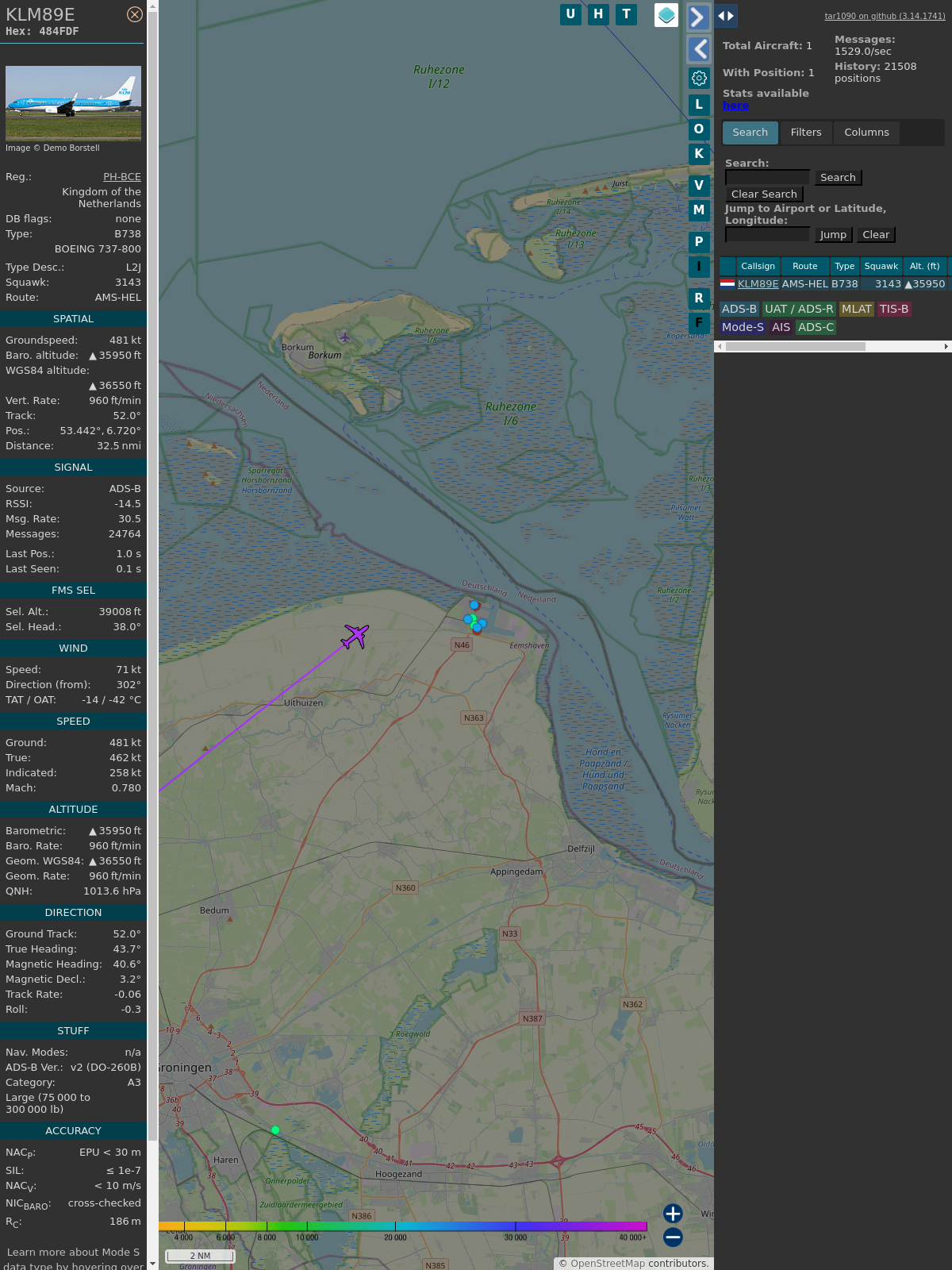Open the tar1090 on github link

885,16
